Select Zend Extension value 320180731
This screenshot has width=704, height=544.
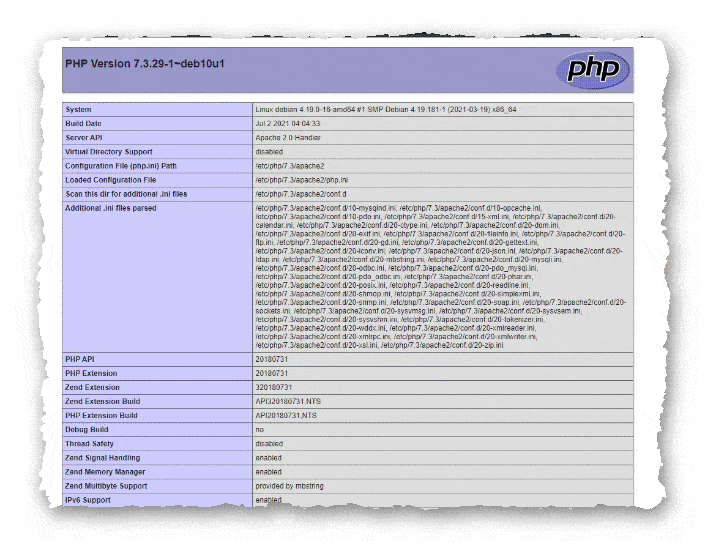(273, 387)
